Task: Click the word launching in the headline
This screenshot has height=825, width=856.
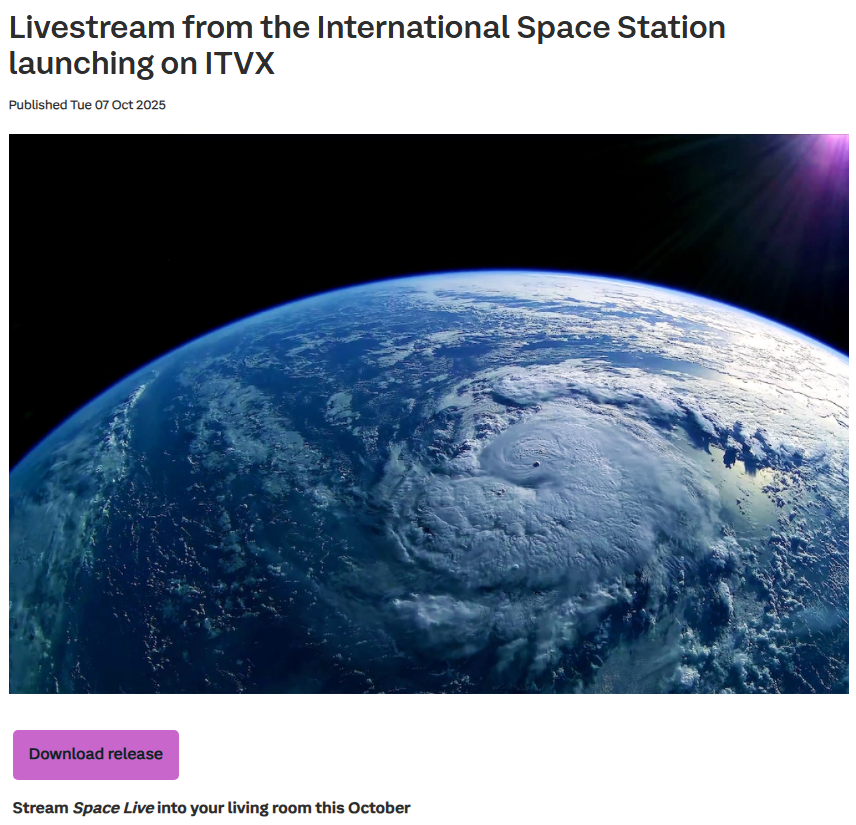Action: (x=75, y=63)
